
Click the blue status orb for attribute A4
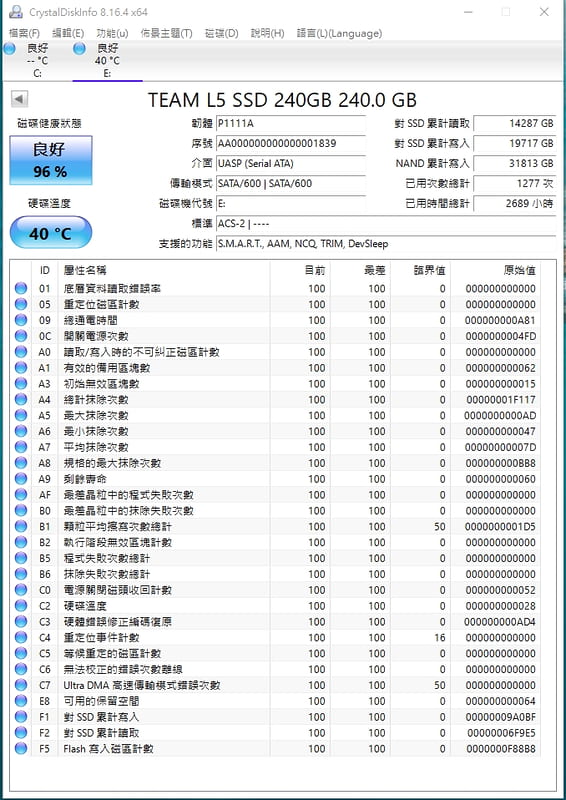point(21,399)
